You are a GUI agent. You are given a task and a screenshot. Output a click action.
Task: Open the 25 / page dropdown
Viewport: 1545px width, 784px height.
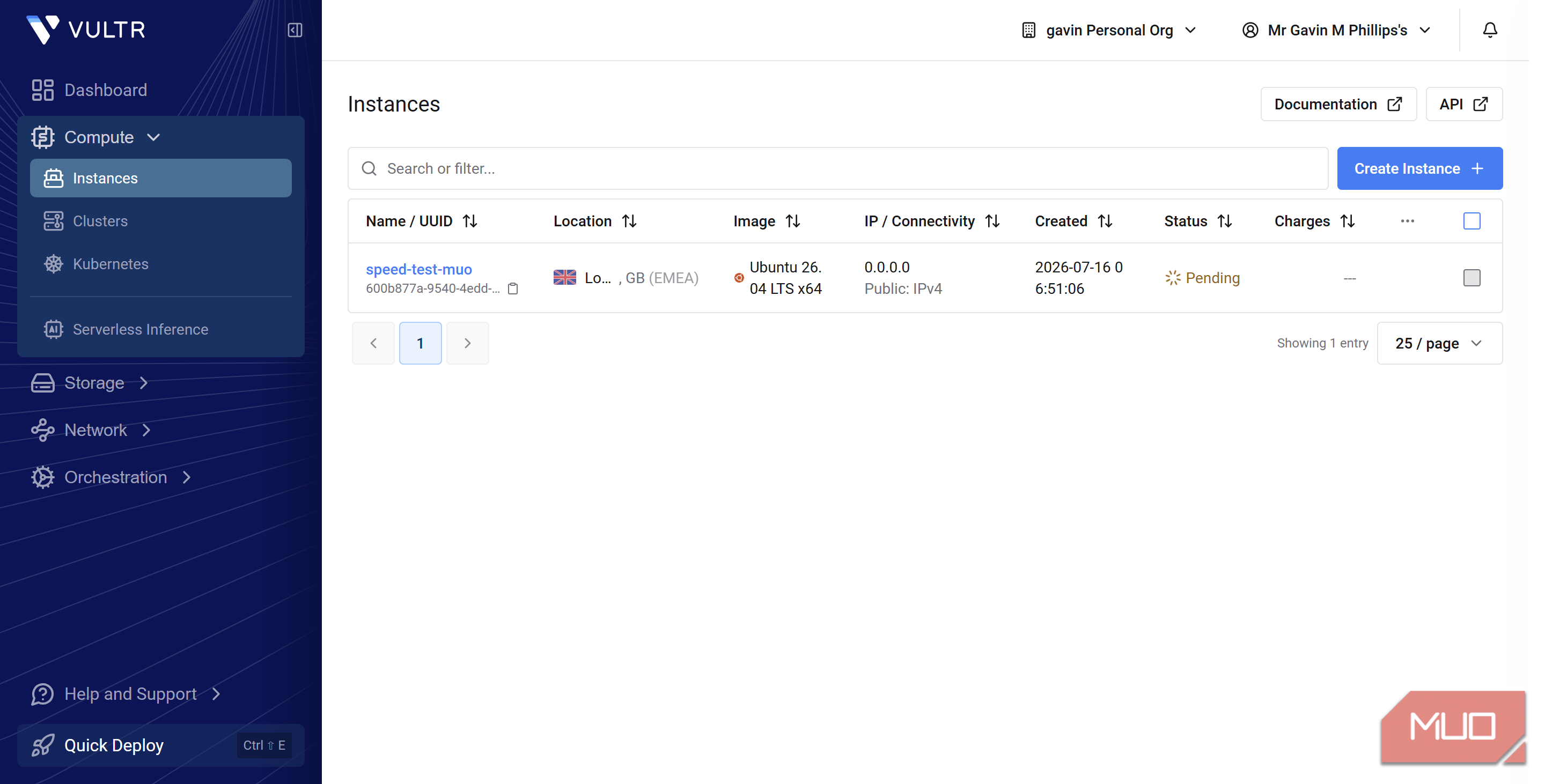1439,343
